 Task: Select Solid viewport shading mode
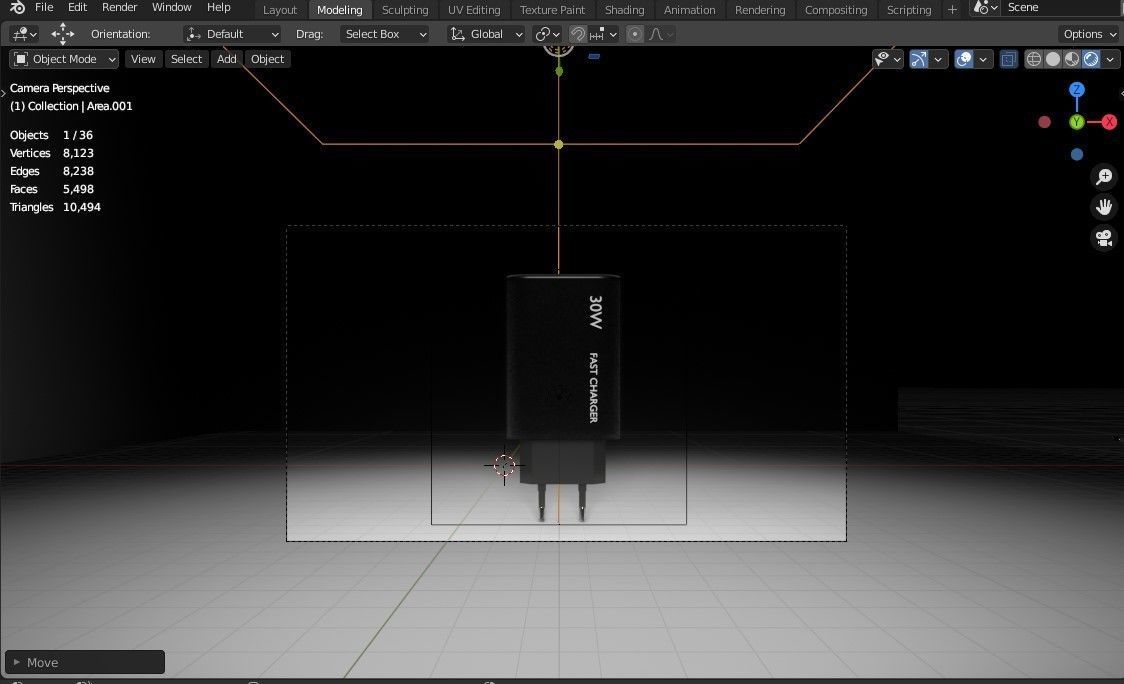[1052, 58]
